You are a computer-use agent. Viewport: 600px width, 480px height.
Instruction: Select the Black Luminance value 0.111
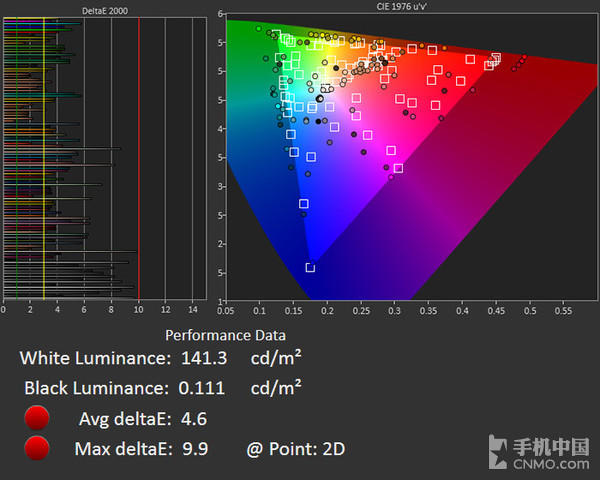point(201,388)
